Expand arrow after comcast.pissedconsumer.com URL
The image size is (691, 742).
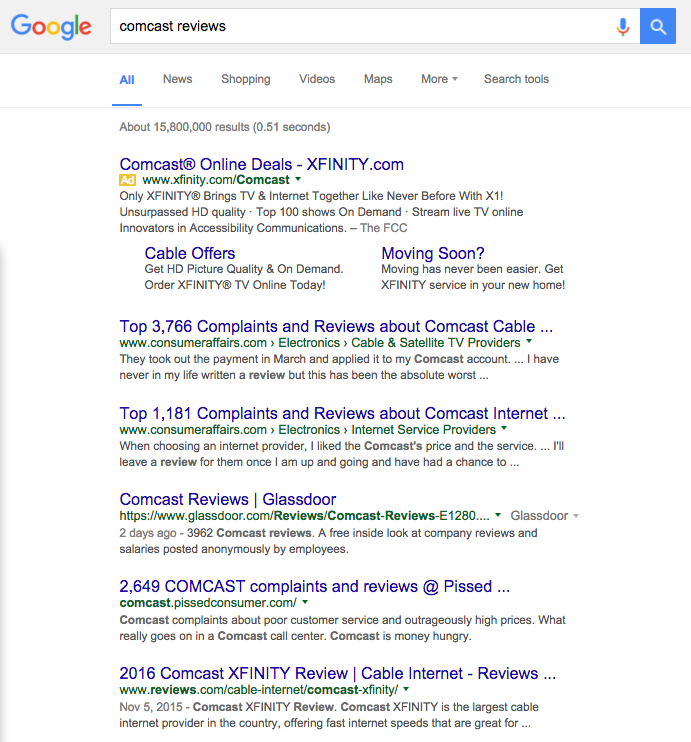click(305, 602)
